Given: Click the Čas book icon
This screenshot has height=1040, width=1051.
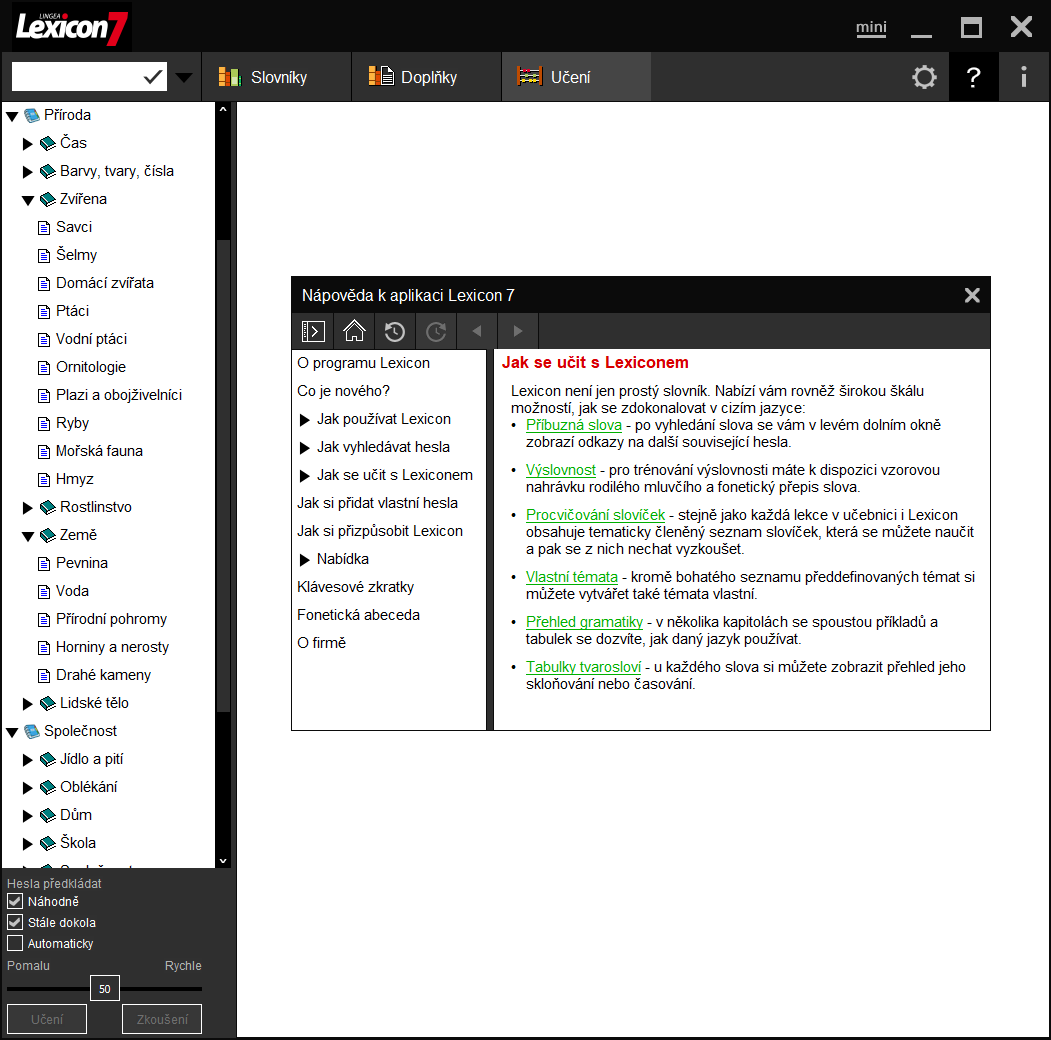Looking at the screenshot, I should click(48, 143).
